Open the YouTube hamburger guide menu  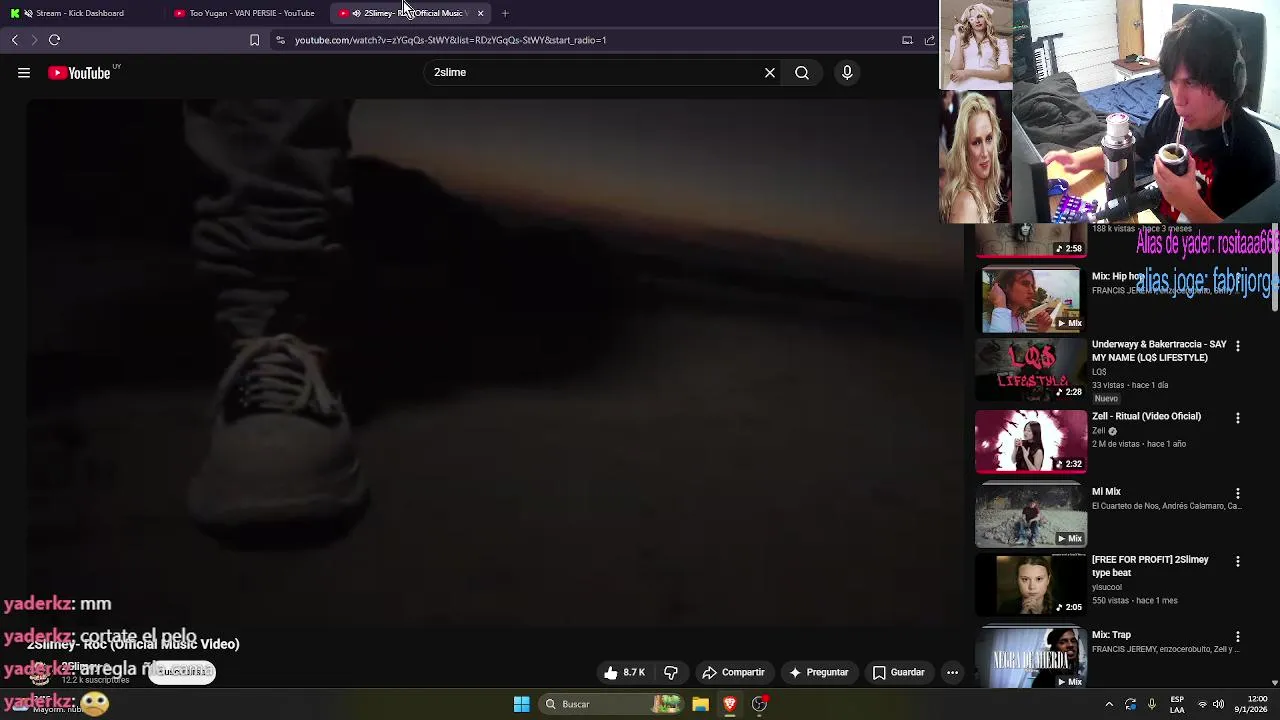(x=24, y=72)
